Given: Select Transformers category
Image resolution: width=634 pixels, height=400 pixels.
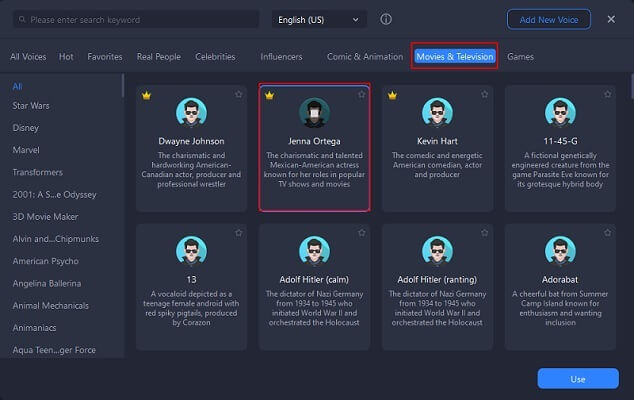Looking at the screenshot, I should tap(38, 172).
